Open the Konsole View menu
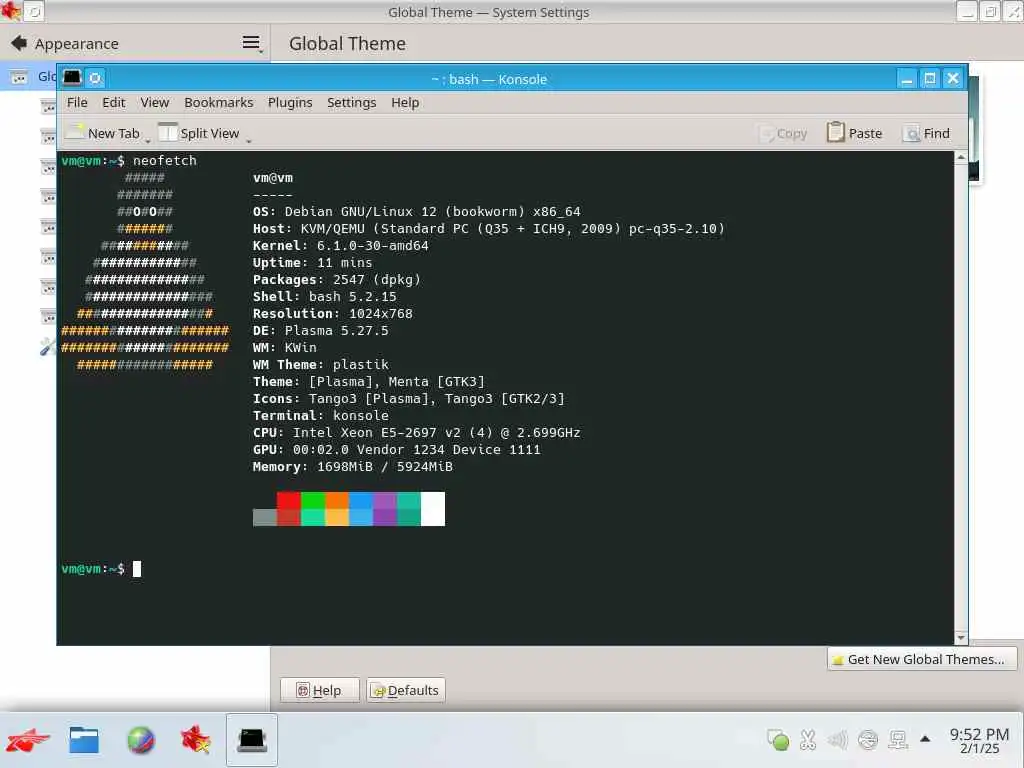Screen dimensions: 1024x768 tap(155, 103)
